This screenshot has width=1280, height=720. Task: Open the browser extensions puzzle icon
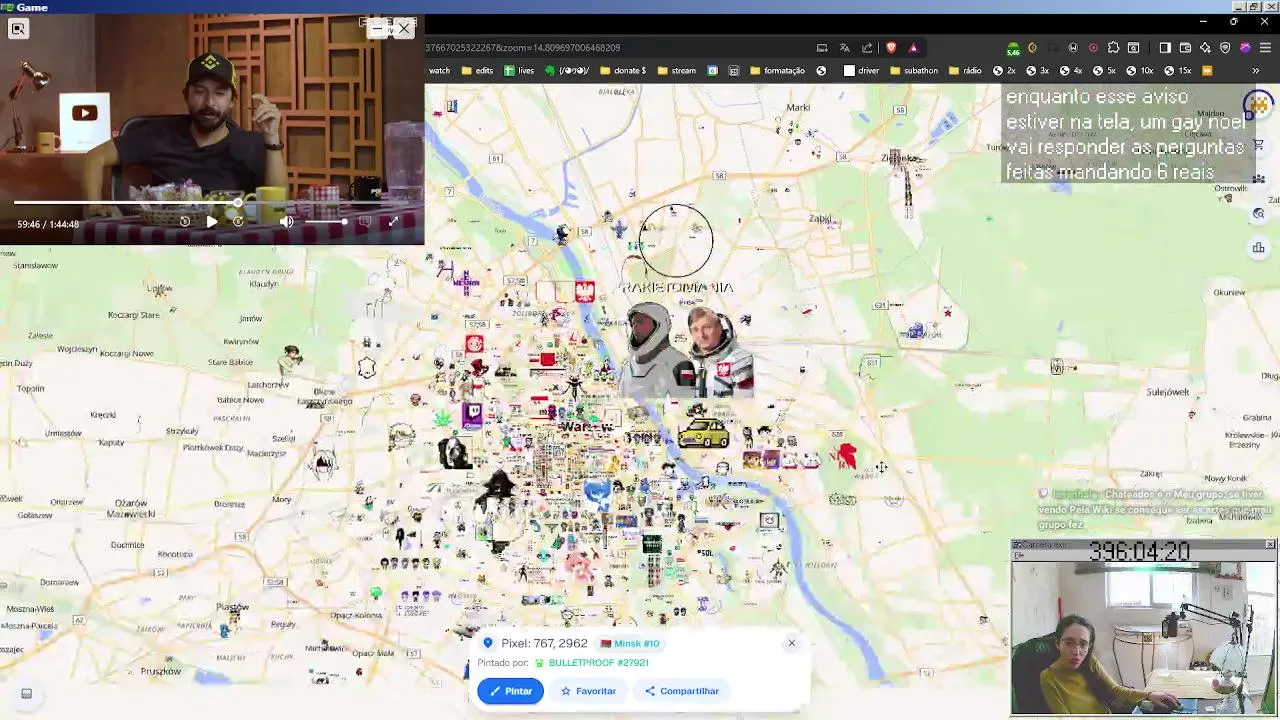[x=1113, y=48]
